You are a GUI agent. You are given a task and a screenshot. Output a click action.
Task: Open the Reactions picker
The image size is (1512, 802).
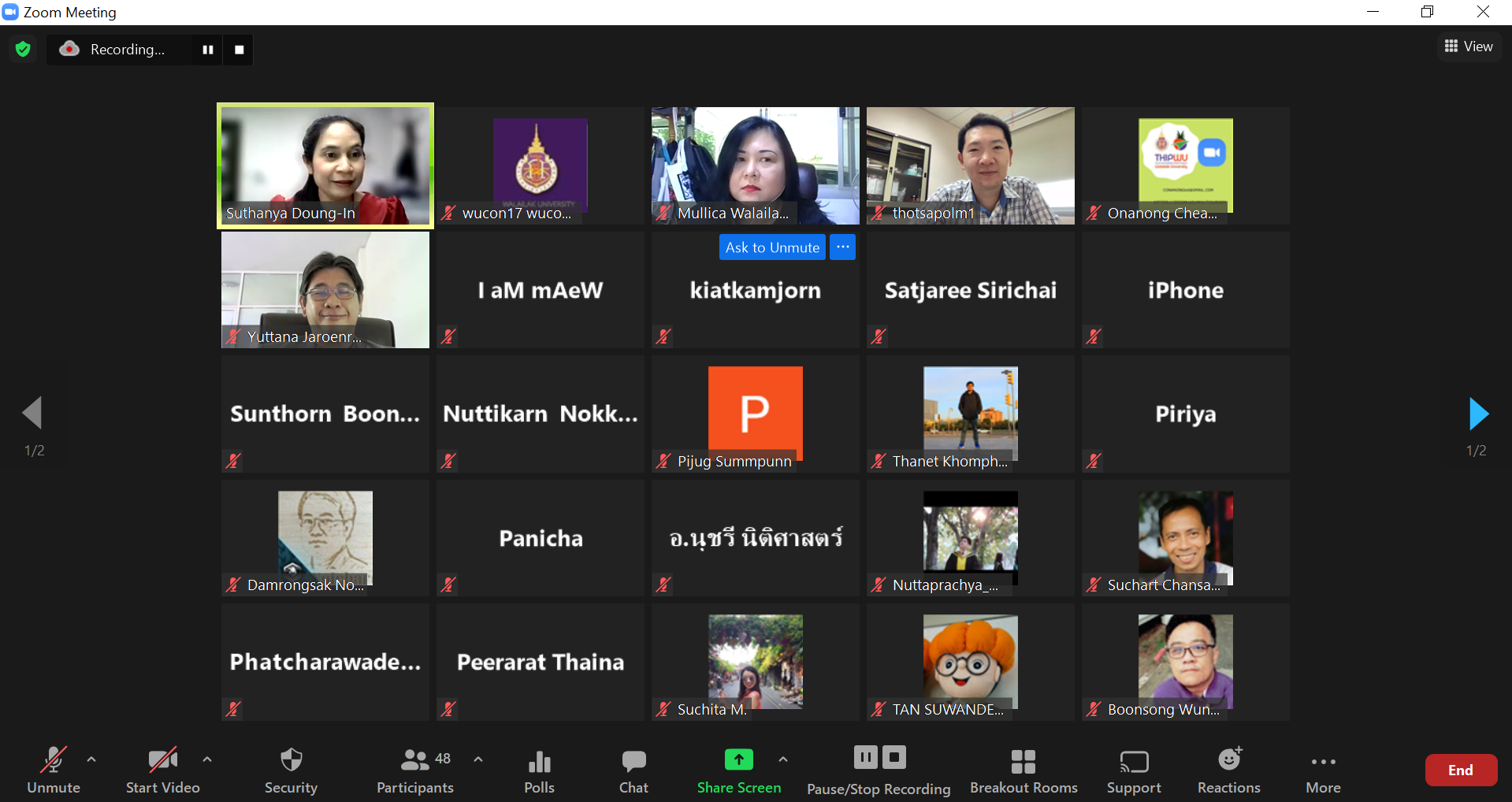(1229, 770)
